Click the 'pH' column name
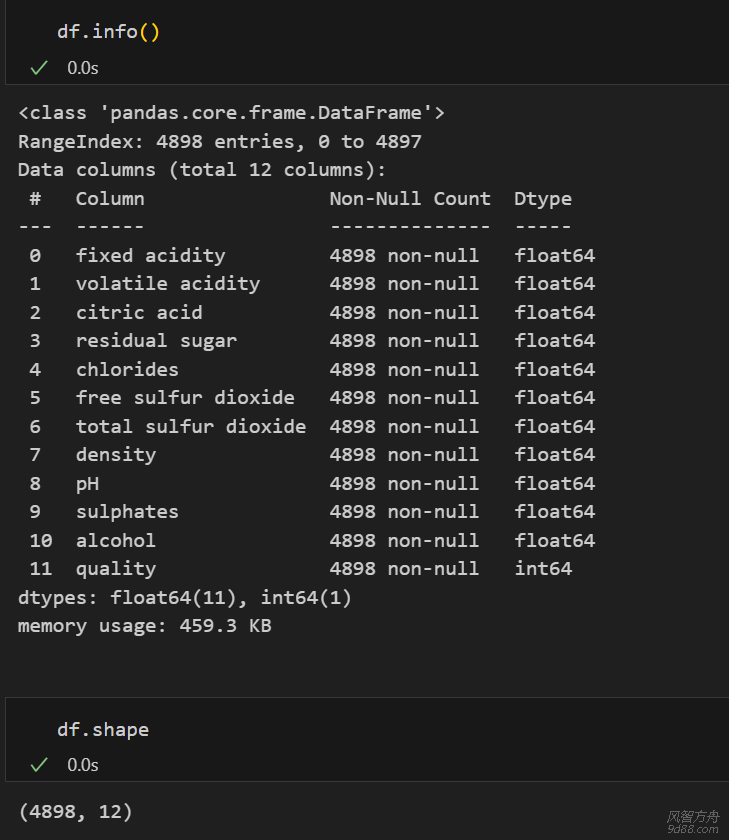729x840 pixels. [87, 483]
